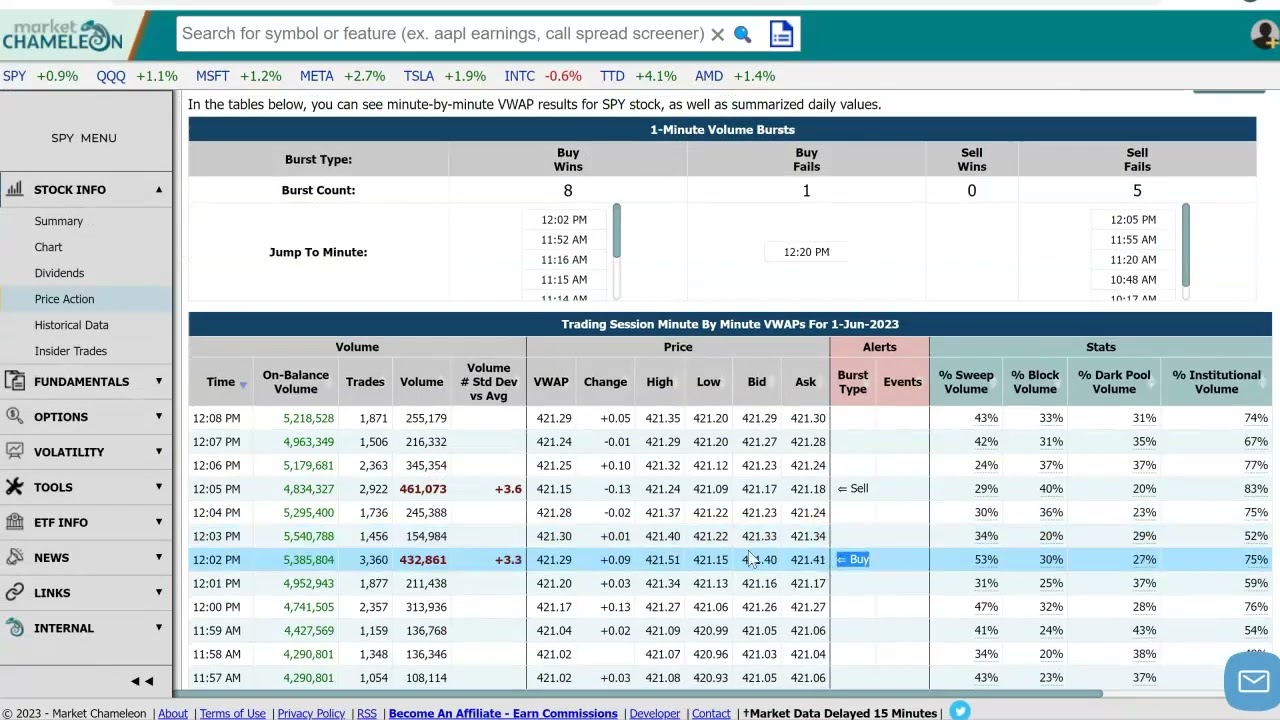The width and height of the screenshot is (1280, 720).
Task: Open the Developer footer link
Action: (x=655, y=713)
